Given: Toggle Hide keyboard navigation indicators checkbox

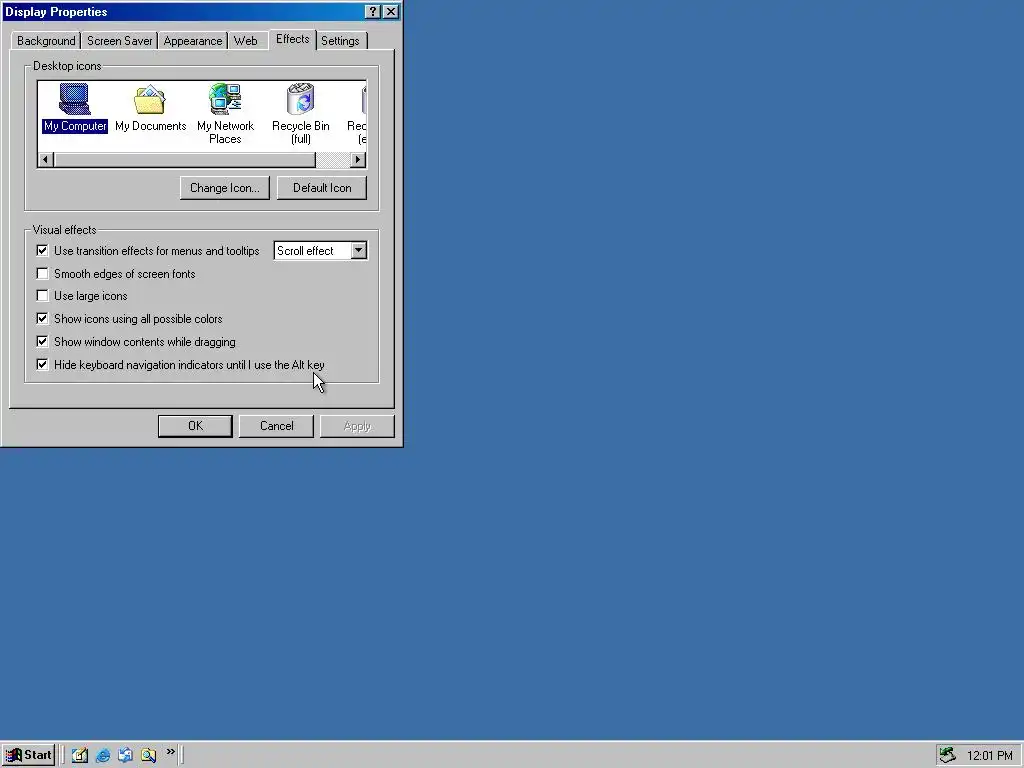Looking at the screenshot, I should coord(42,364).
